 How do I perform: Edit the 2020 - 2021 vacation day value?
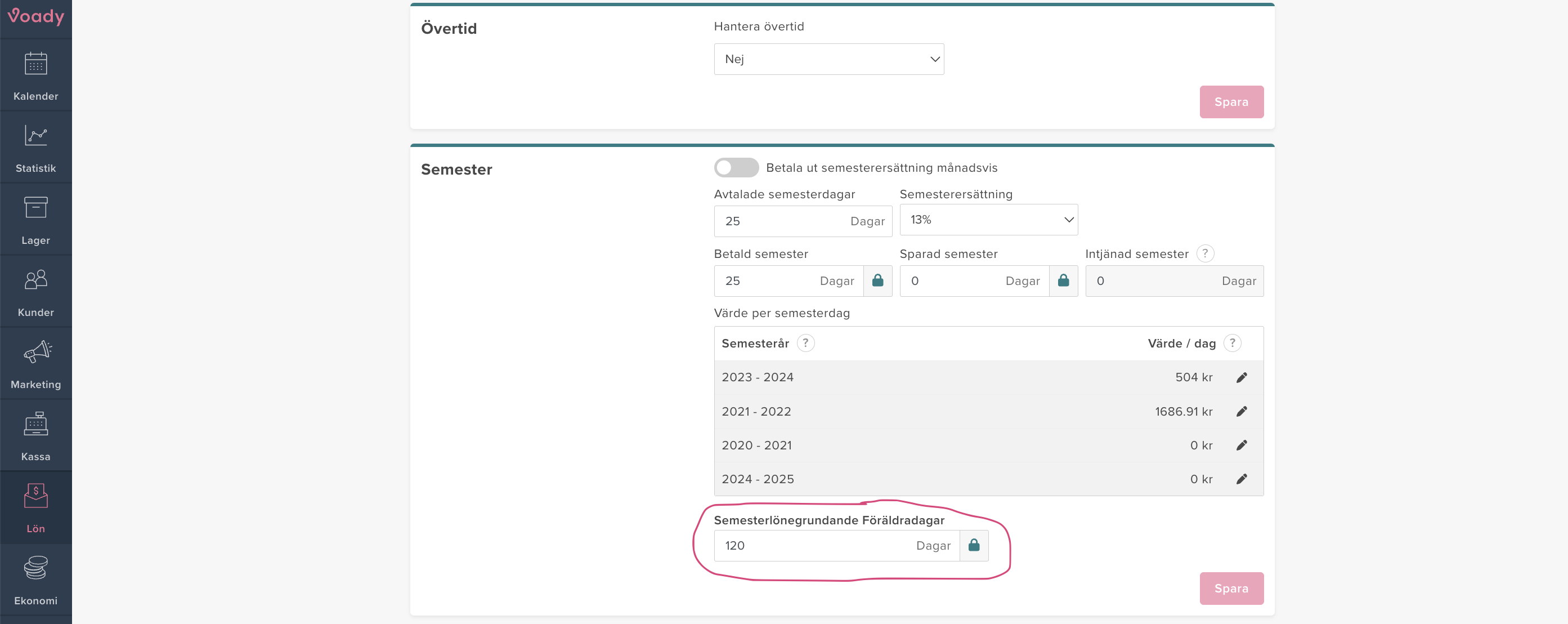(x=1242, y=445)
